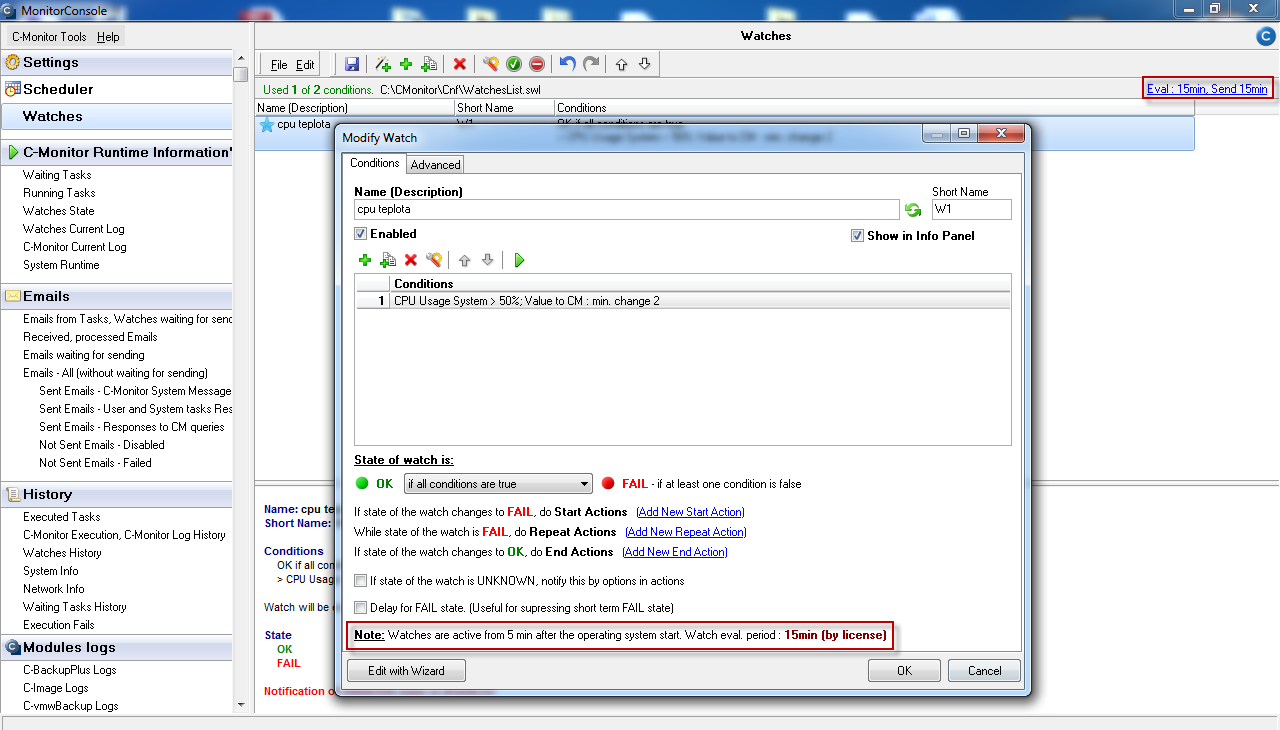Image resolution: width=1280 pixels, height=730 pixels.
Task: Switch to the Advanced tab
Action: click(436, 165)
